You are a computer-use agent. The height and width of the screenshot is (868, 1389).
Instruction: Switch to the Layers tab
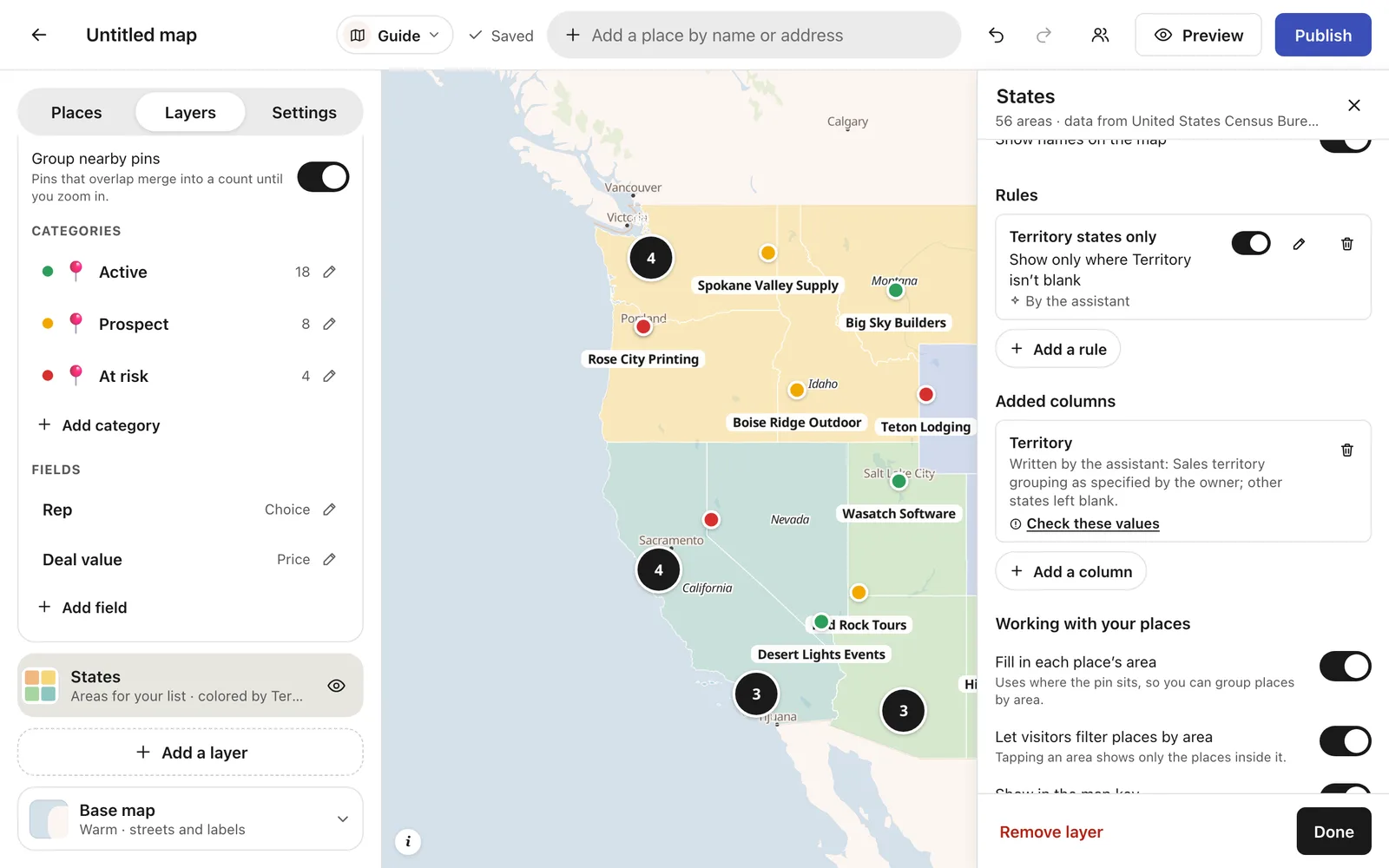190,113
